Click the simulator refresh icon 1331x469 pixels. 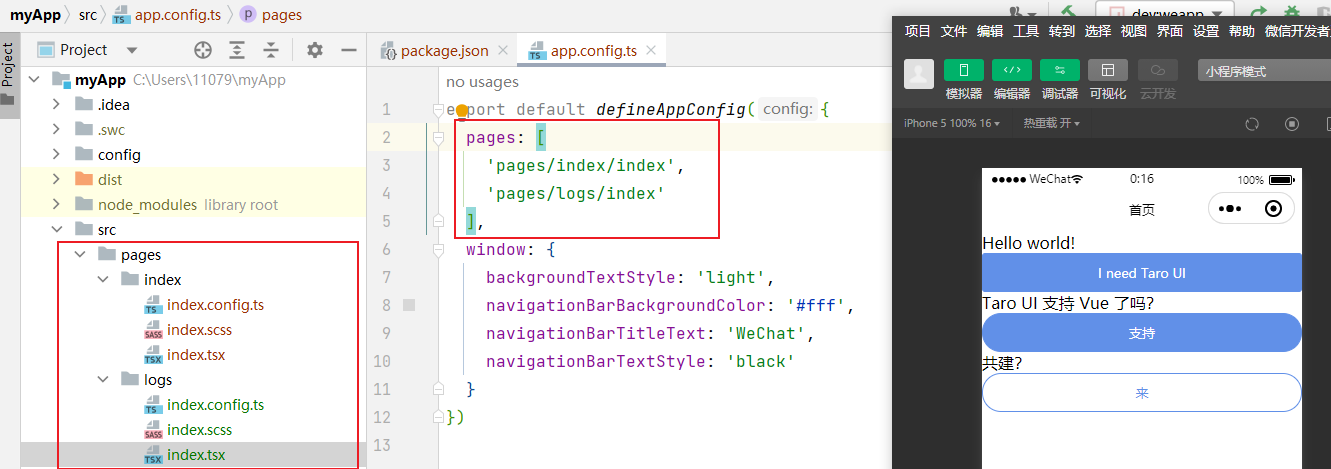pos(1251,124)
